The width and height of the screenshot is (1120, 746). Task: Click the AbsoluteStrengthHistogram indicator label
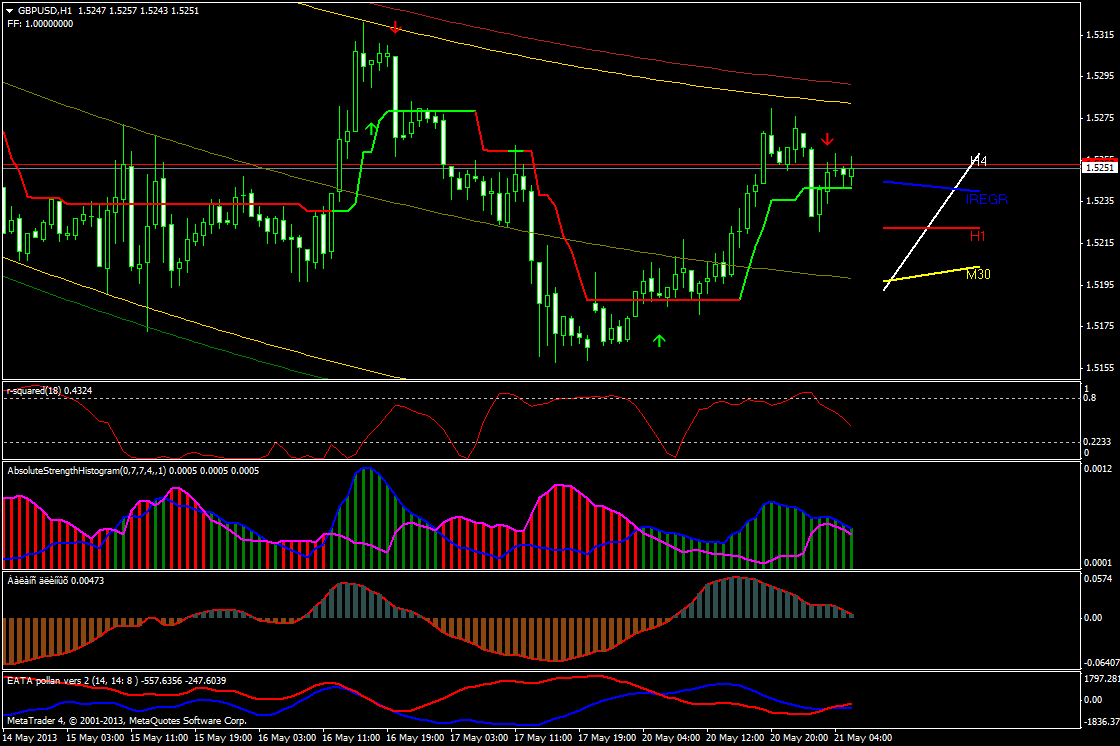click(x=133, y=471)
